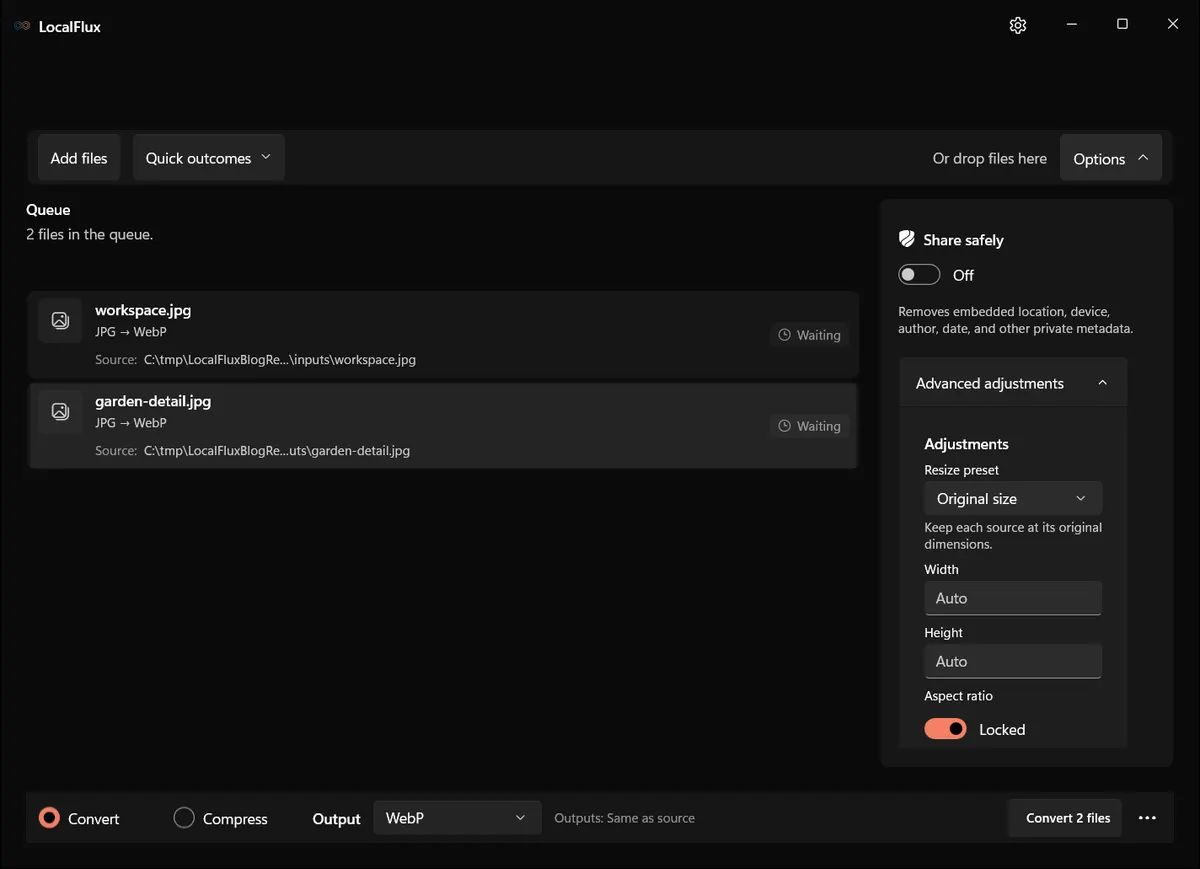The width and height of the screenshot is (1200, 869).
Task: Click the 'Keep each source at its original dimensions.' text
Action: pos(1013,536)
